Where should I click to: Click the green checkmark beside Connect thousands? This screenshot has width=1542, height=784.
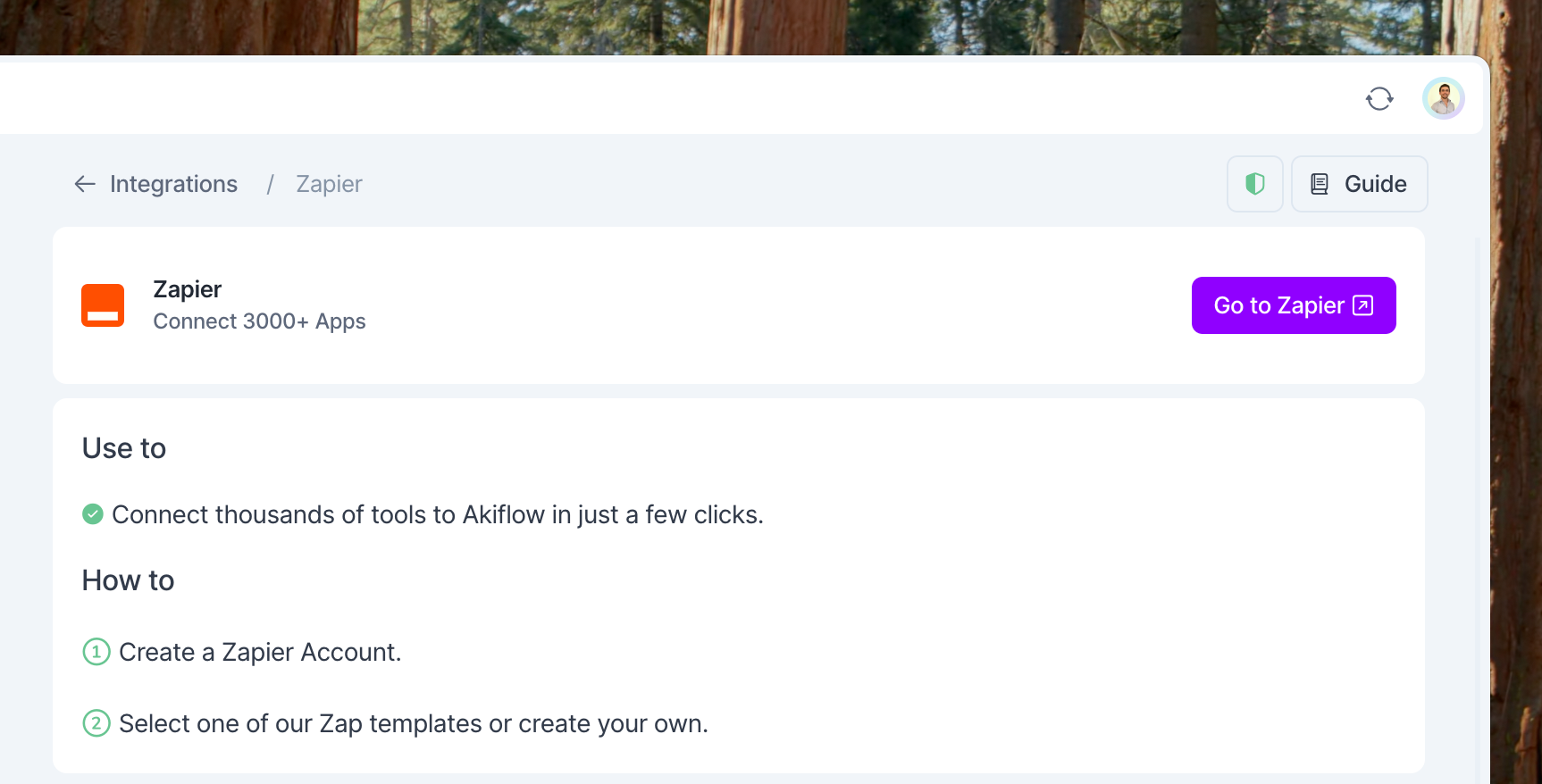93,514
